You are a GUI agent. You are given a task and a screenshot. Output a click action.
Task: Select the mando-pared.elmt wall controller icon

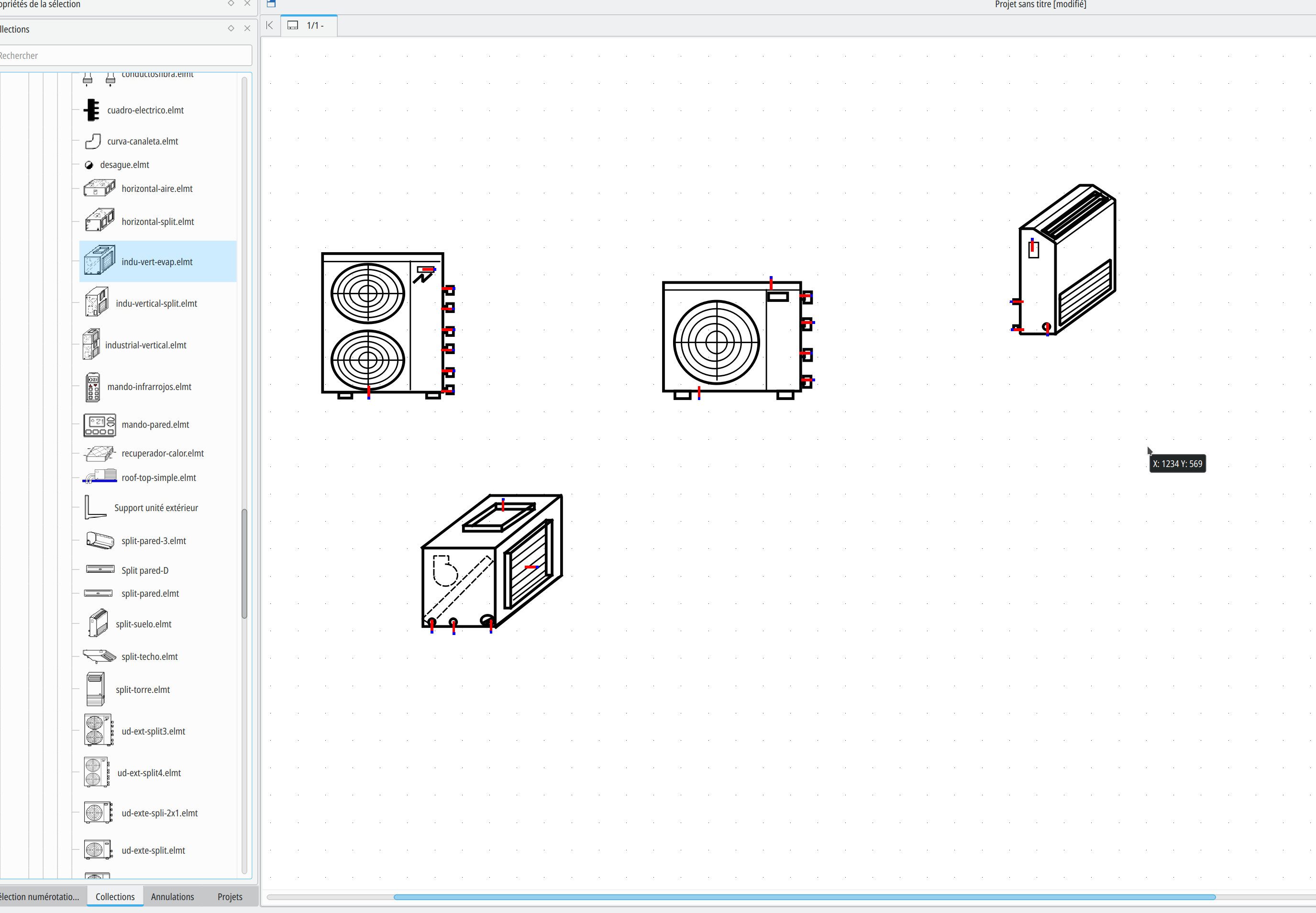click(x=100, y=425)
